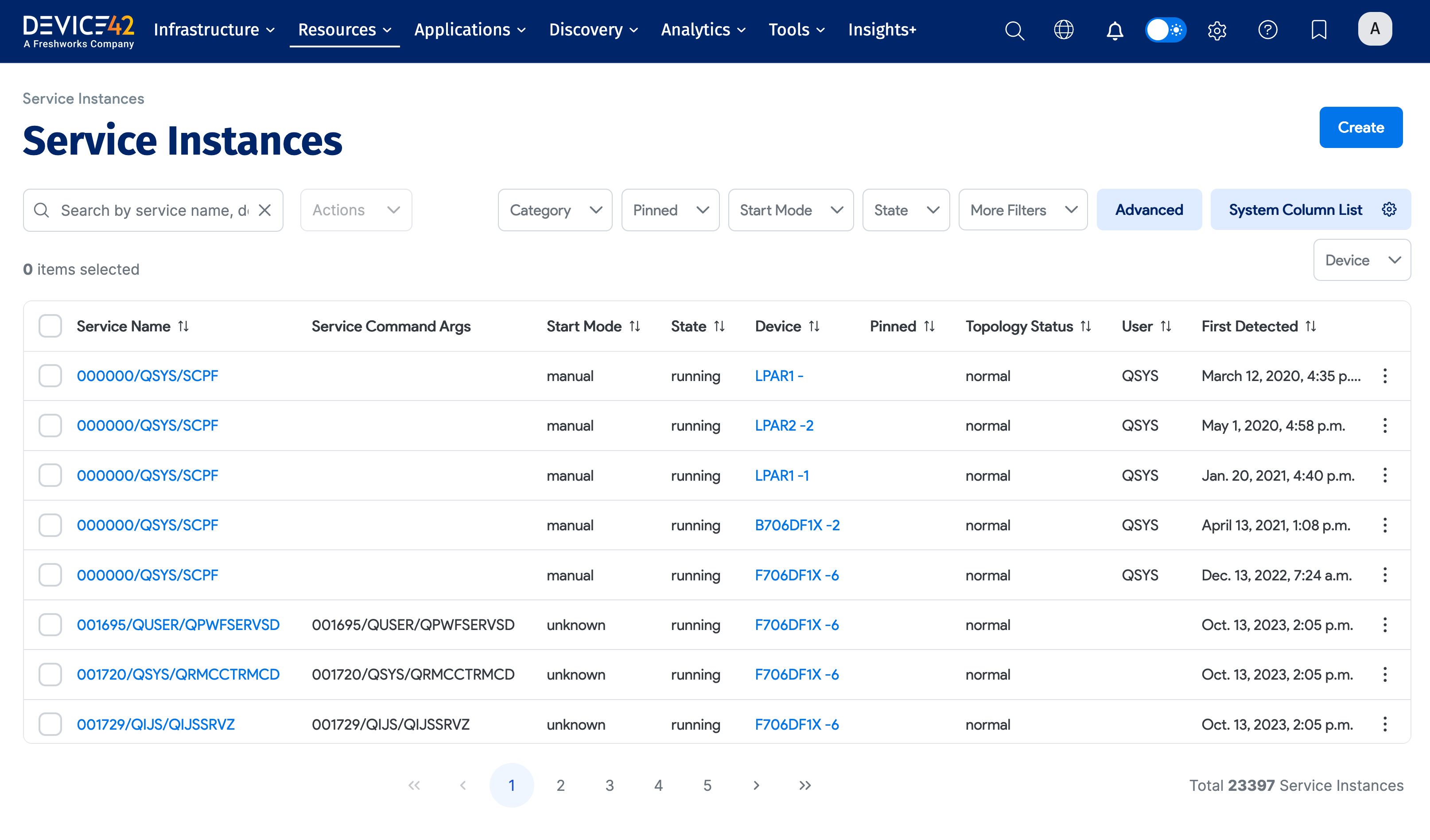
Task: Check the first 000000/QSYS/SCPF row
Action: pos(50,375)
